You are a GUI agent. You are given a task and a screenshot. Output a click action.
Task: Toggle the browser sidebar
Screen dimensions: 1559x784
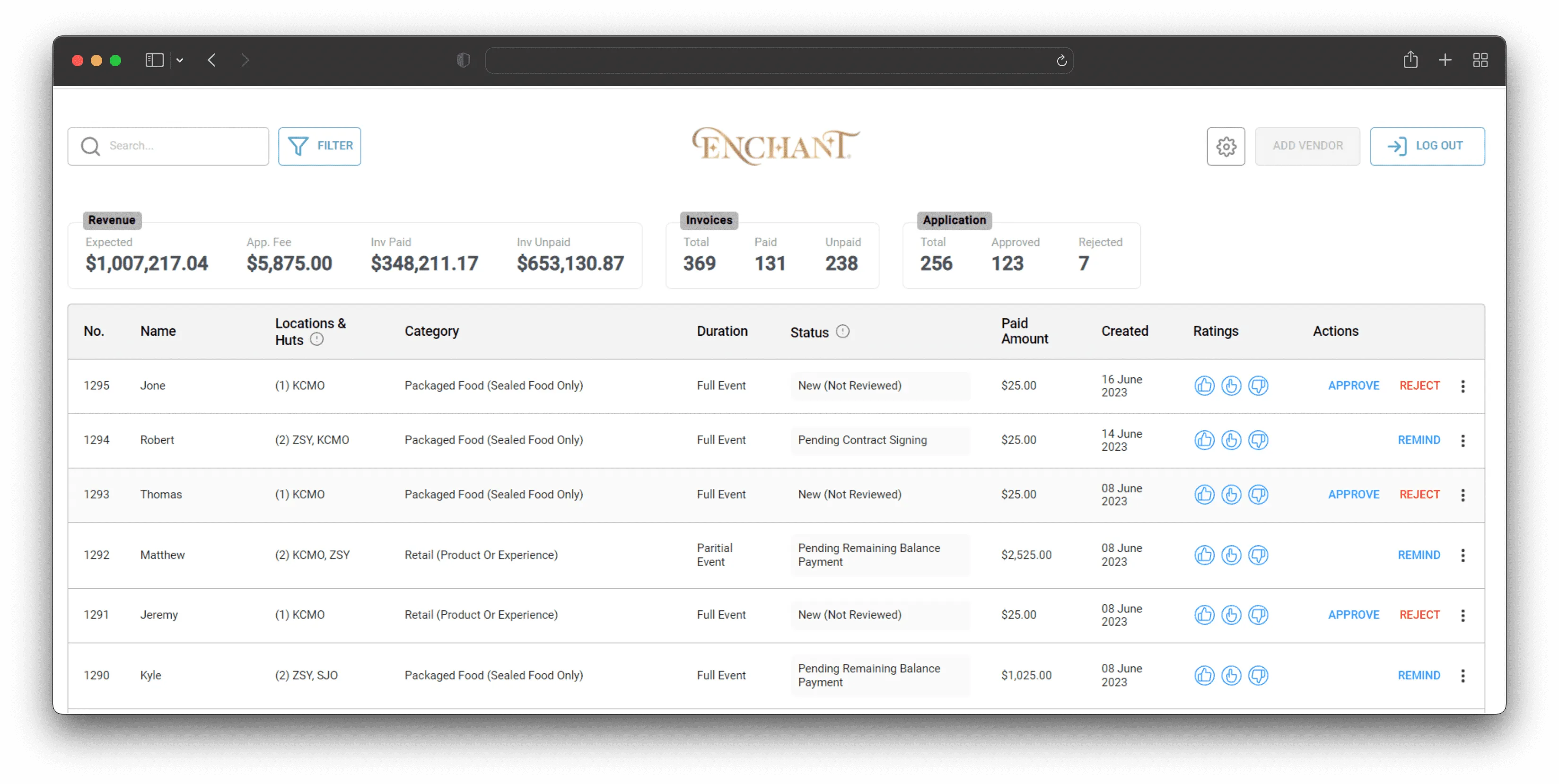coord(154,60)
